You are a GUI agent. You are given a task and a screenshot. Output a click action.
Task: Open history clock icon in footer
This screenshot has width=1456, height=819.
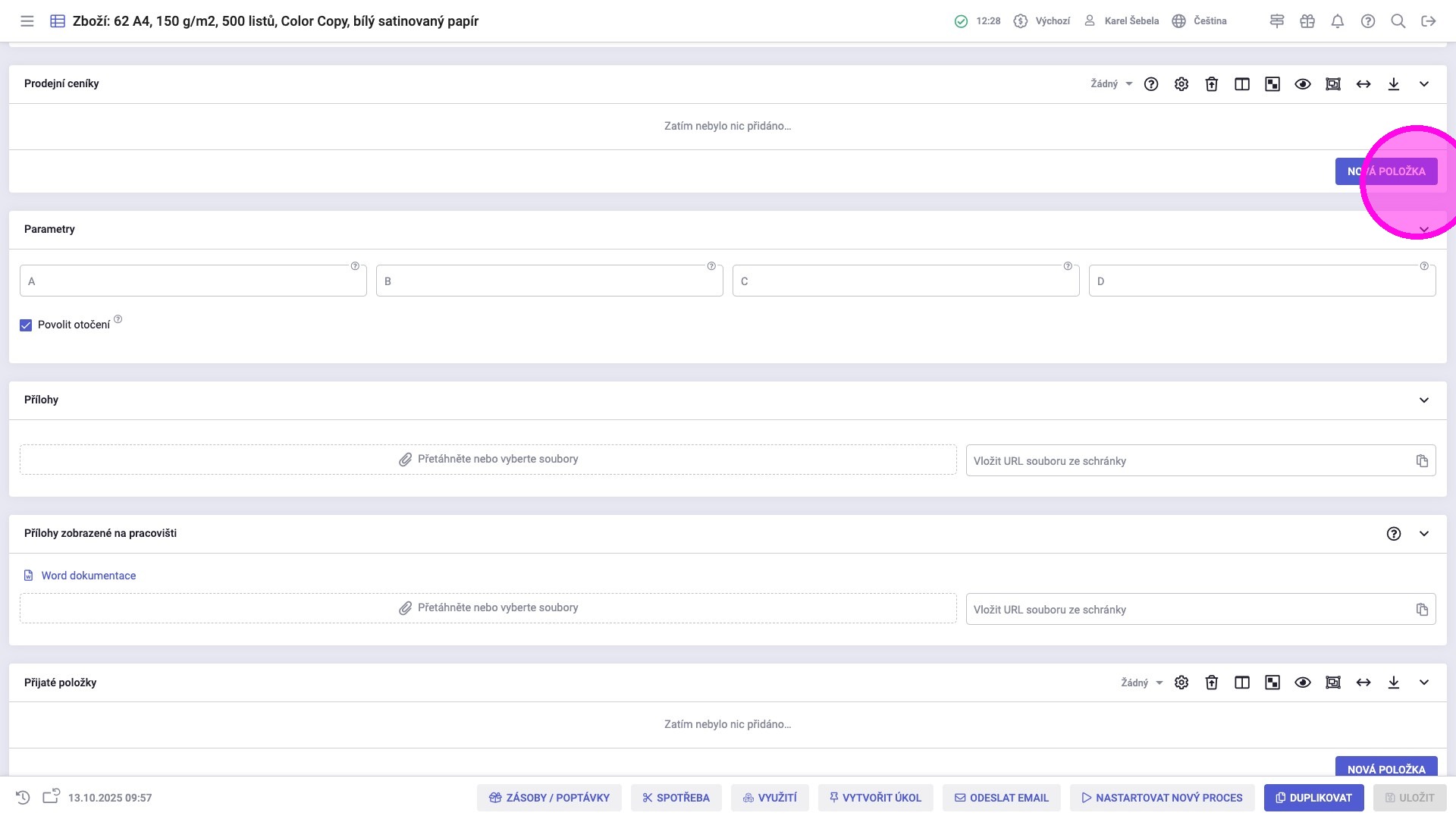23,798
